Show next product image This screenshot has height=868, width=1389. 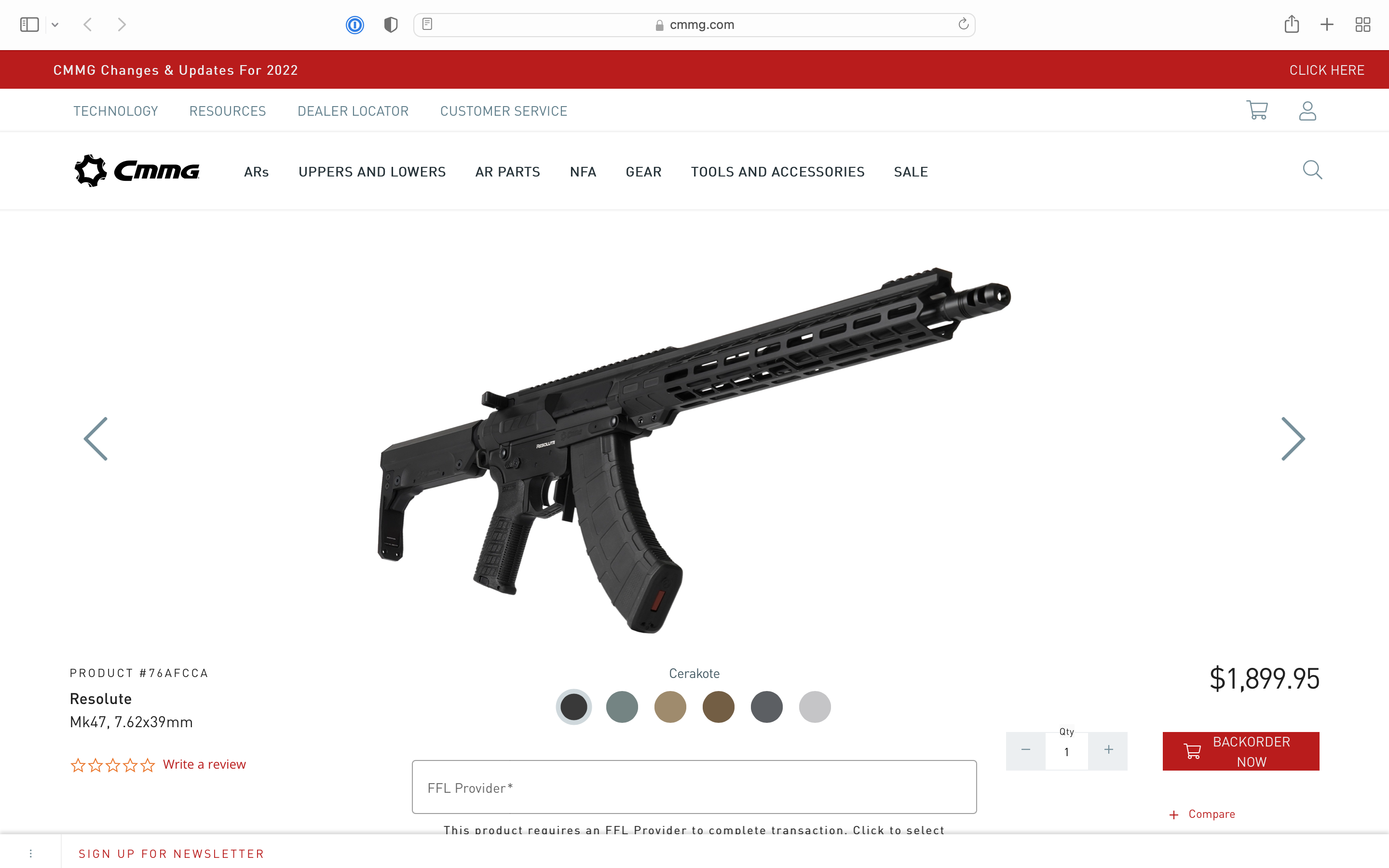click(x=1293, y=439)
